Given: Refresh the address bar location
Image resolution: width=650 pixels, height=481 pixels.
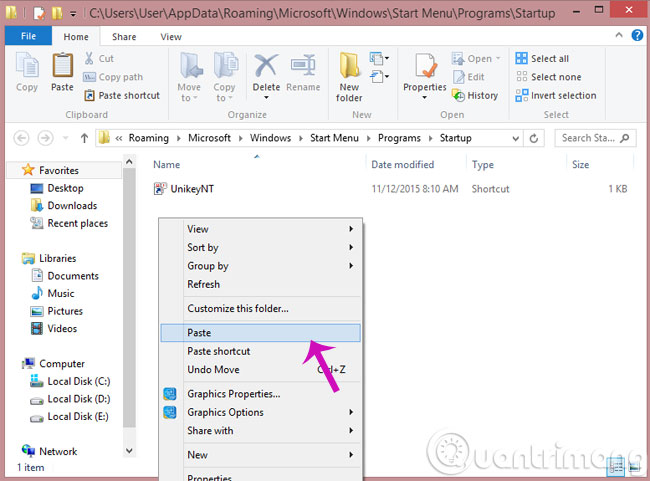Looking at the screenshot, I should coord(534,138).
